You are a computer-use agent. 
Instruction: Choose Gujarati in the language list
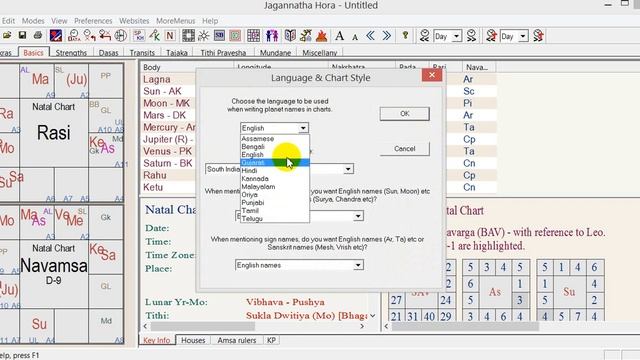coord(275,162)
